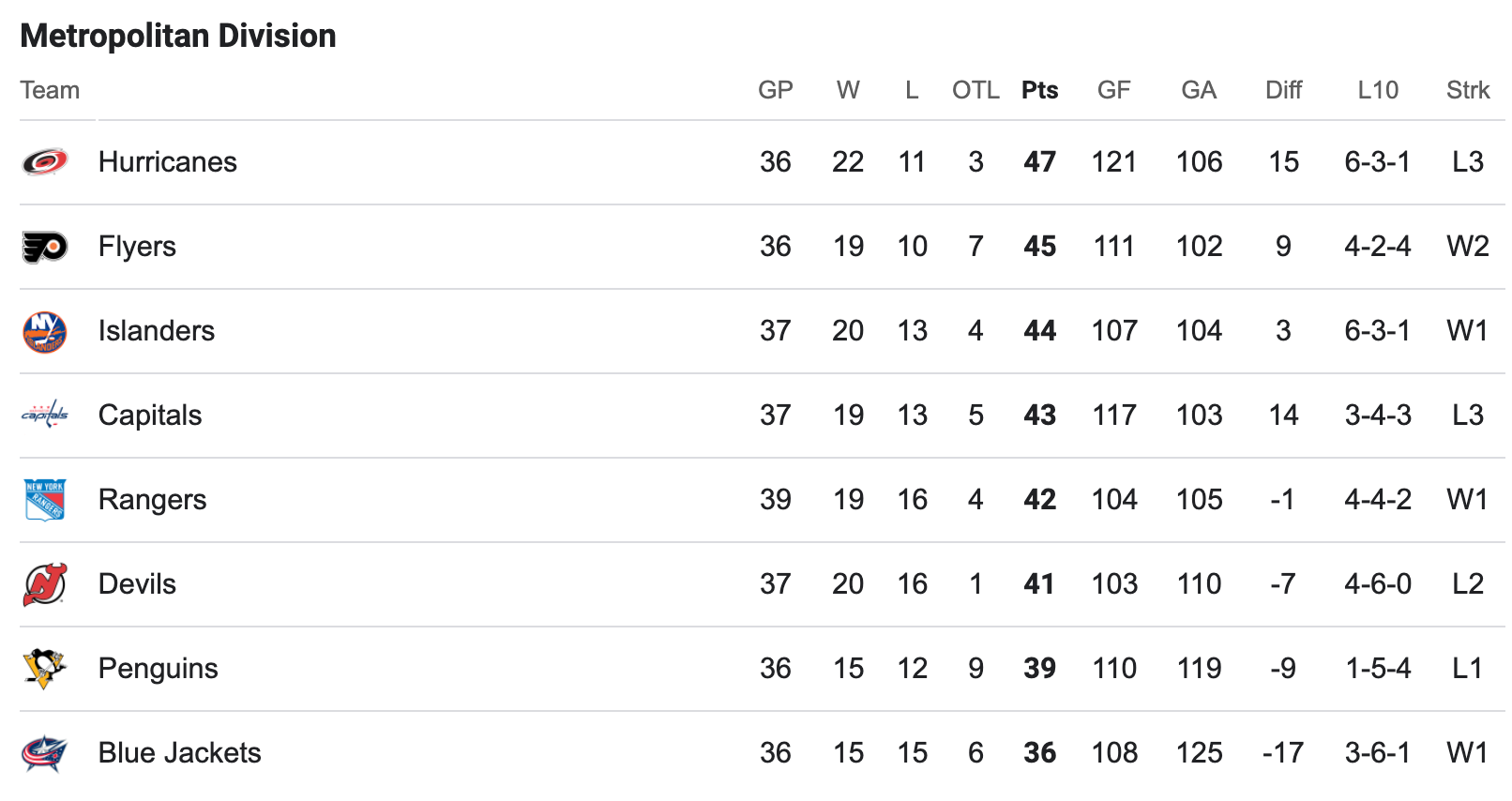Viewport: 1512px width, 801px height.
Task: Click the Rangers team logo
Action: click(x=45, y=500)
